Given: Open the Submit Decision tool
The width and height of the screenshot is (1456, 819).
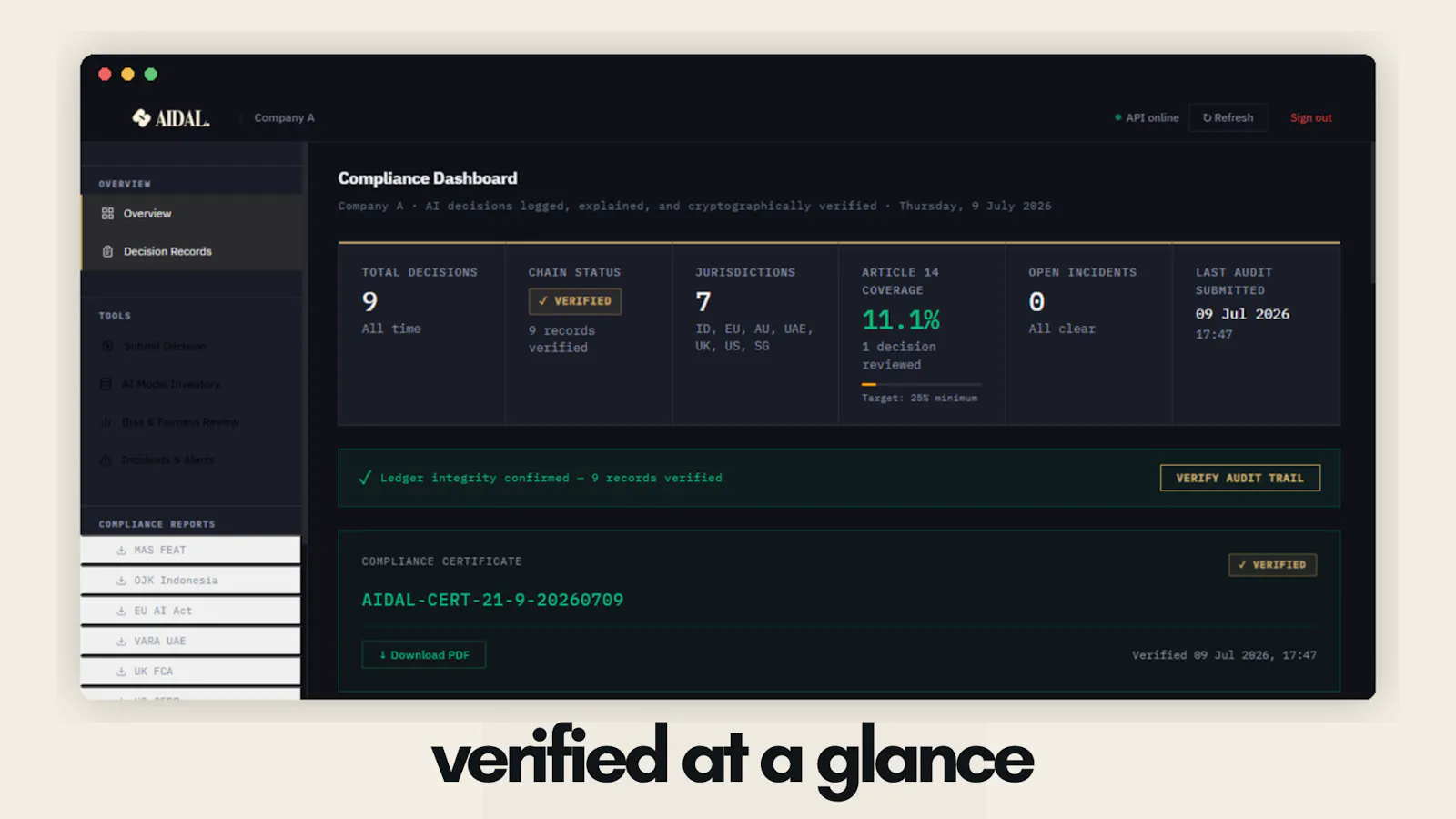Looking at the screenshot, I should tap(192, 346).
